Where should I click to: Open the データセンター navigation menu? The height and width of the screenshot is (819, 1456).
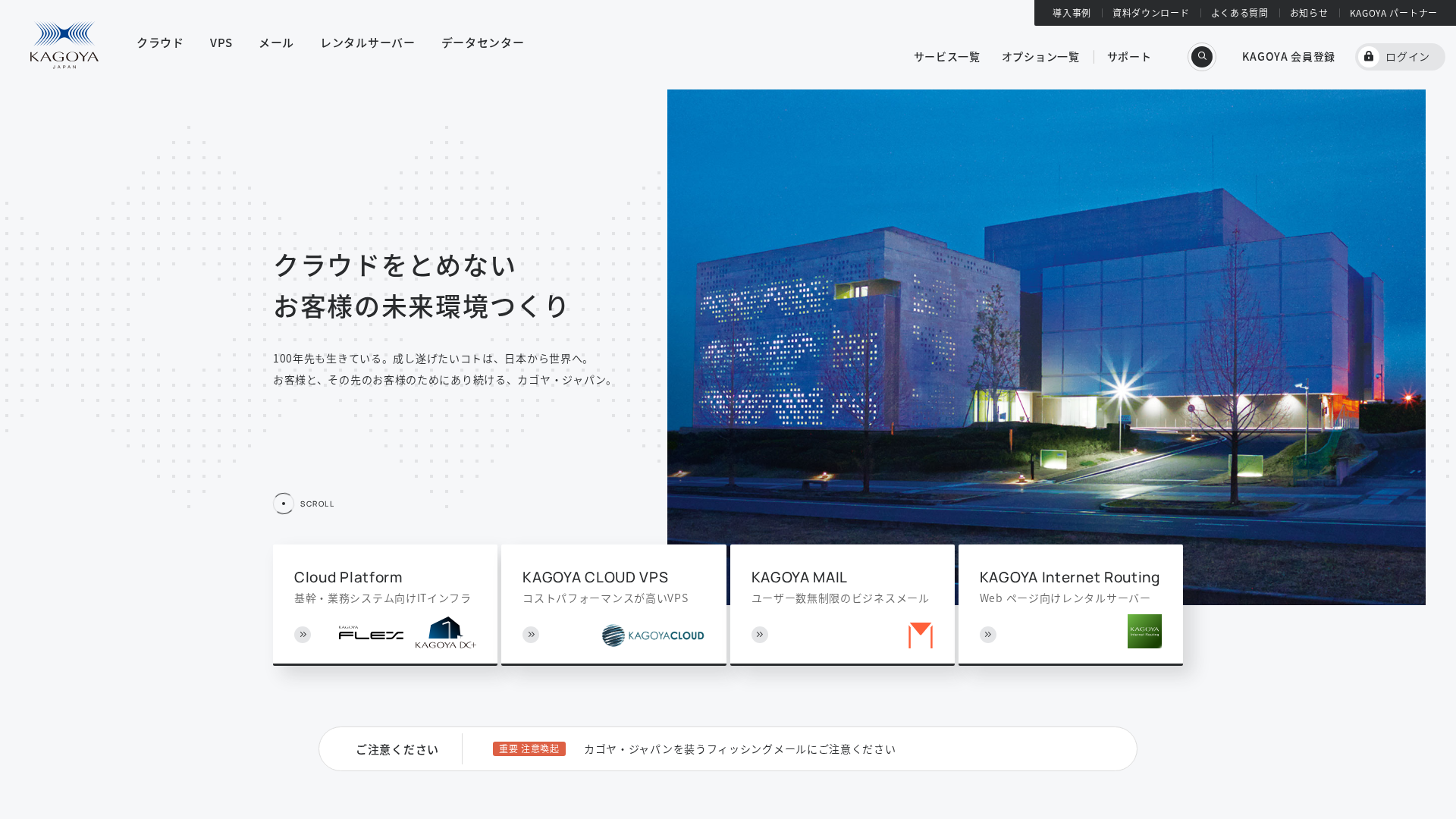click(482, 42)
